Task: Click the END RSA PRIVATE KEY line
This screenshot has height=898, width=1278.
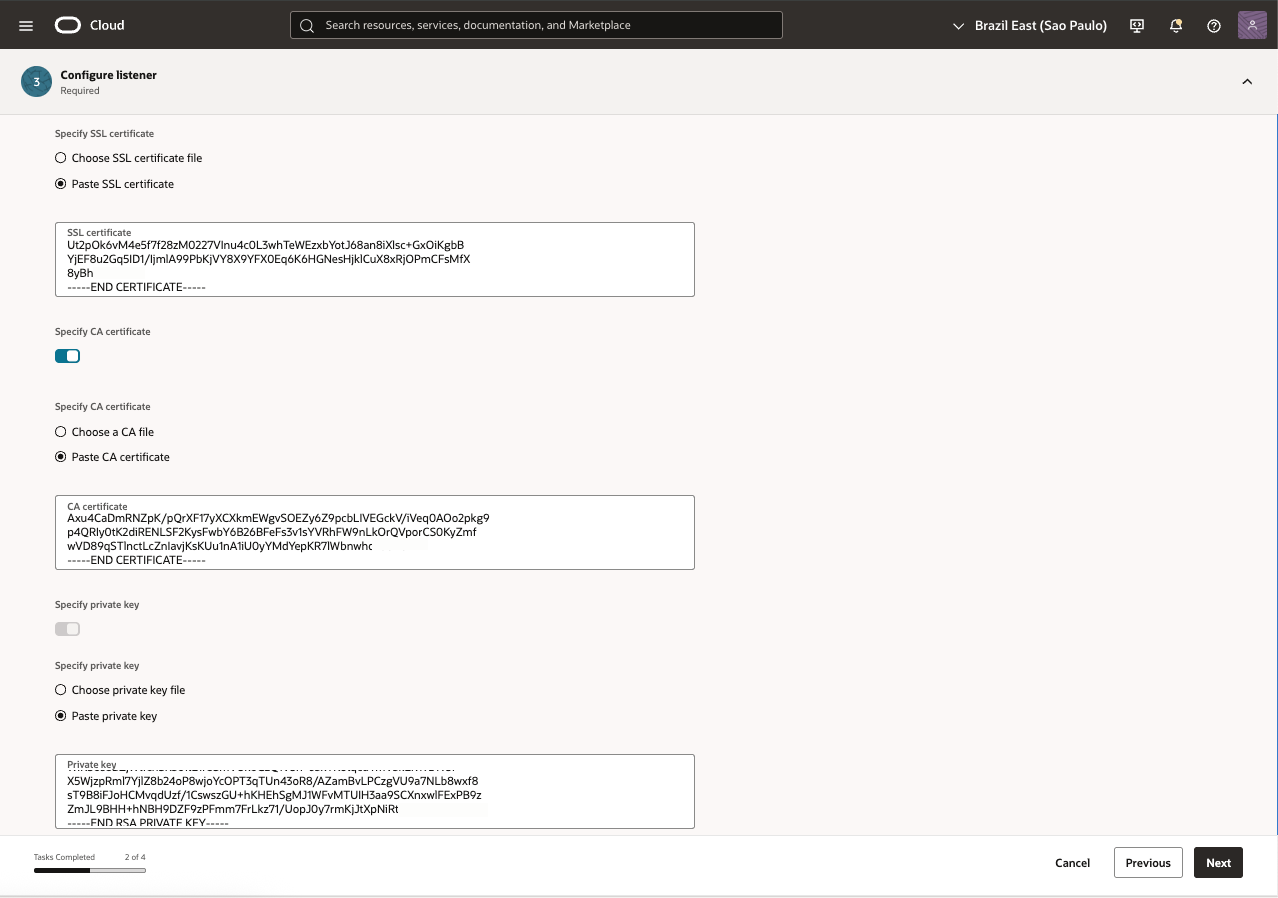Action: (148, 823)
